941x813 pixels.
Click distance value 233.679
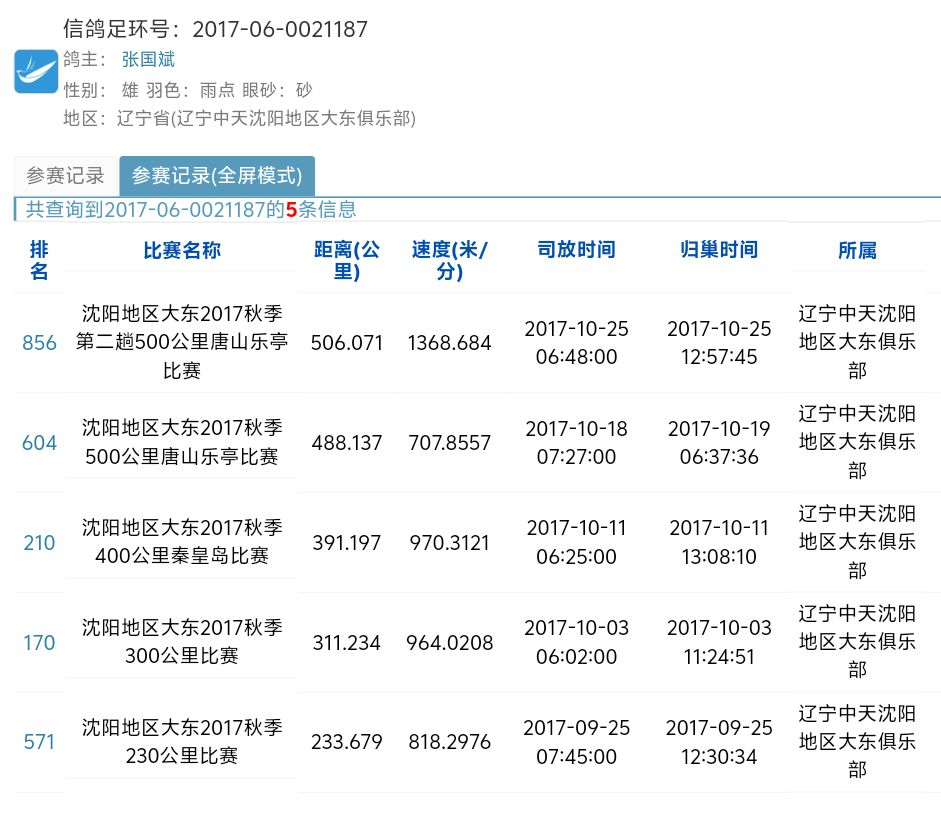coord(347,742)
